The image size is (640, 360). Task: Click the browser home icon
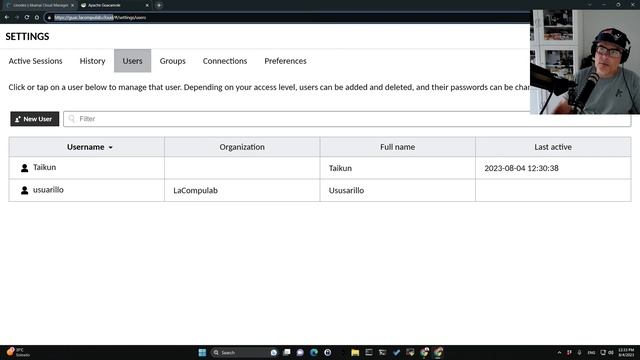(37, 17)
